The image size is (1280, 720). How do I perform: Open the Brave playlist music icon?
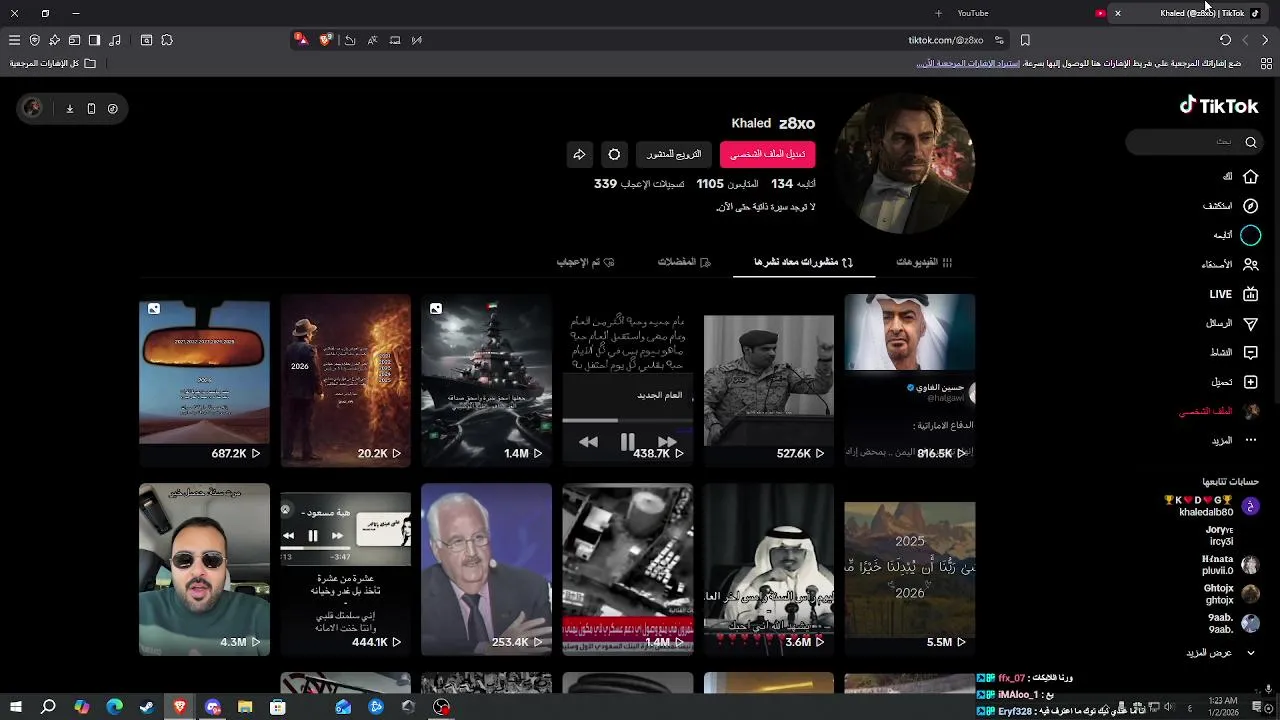coord(115,40)
